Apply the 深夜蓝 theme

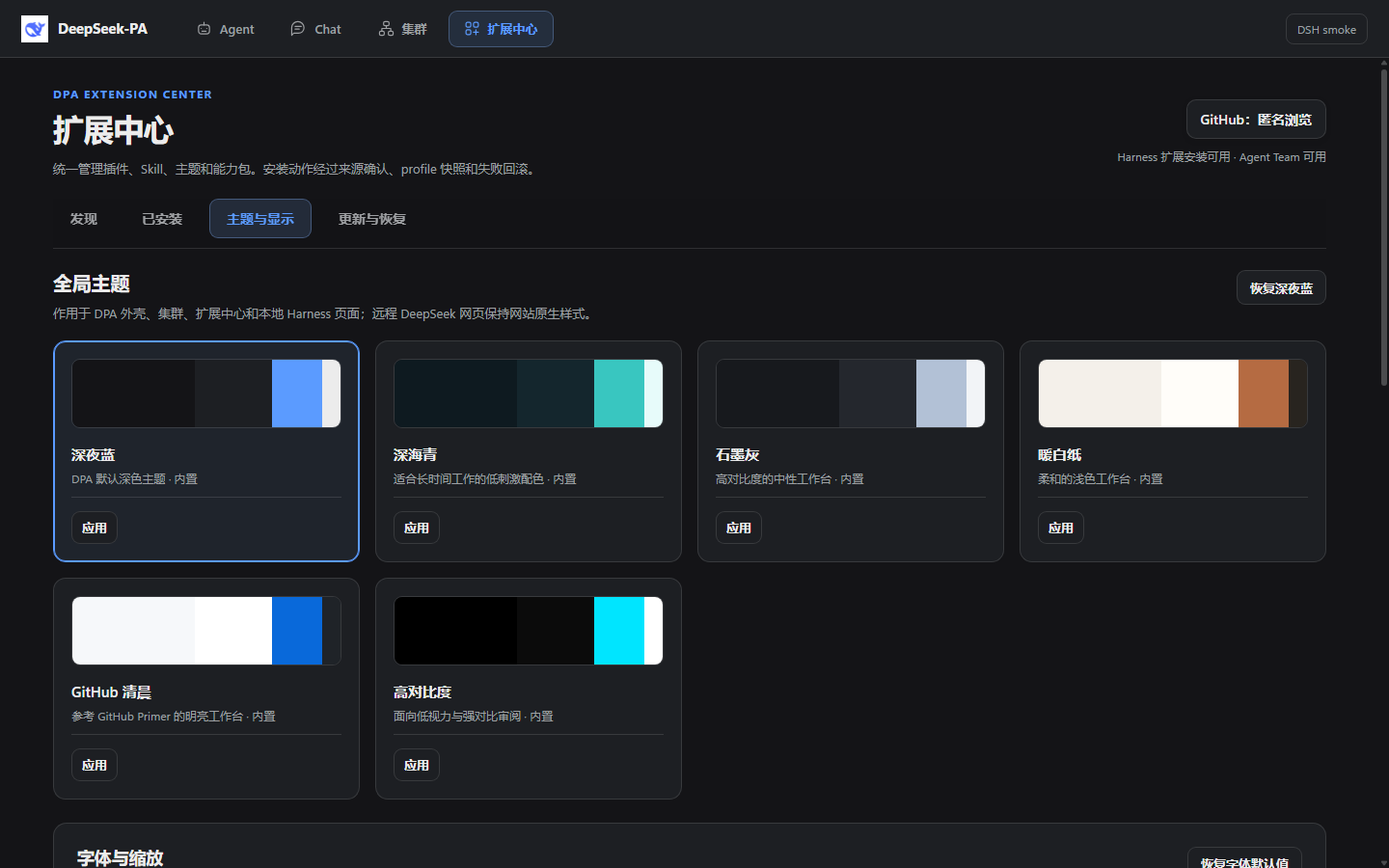(x=95, y=528)
